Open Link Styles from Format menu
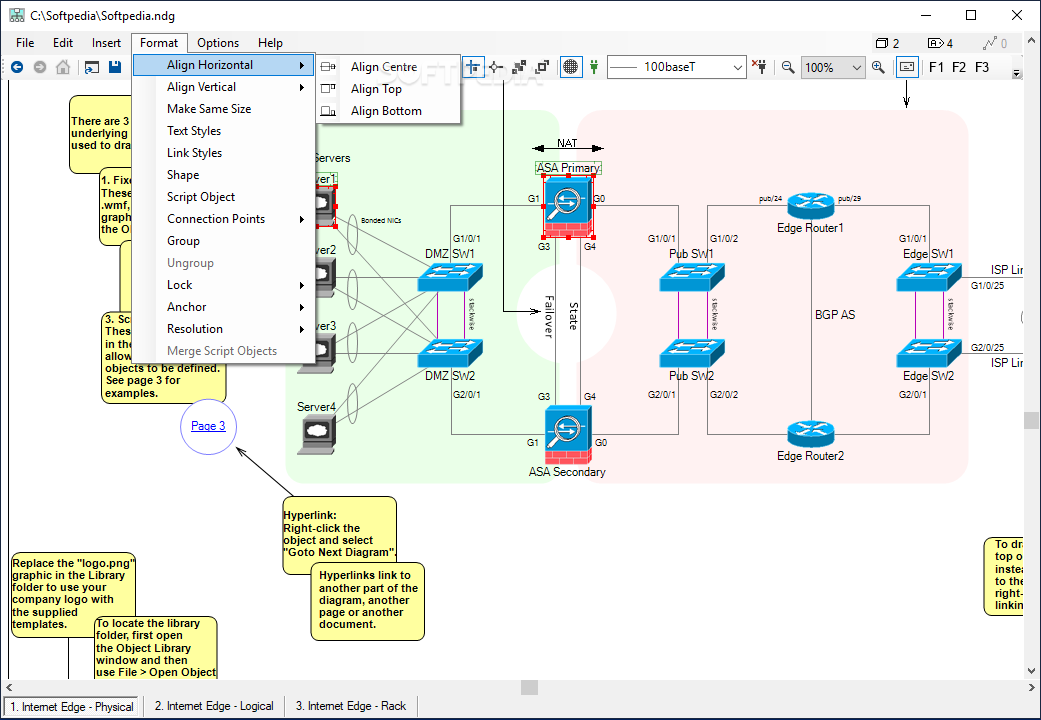Viewport: 1041px width, 720px height. [x=224, y=153]
